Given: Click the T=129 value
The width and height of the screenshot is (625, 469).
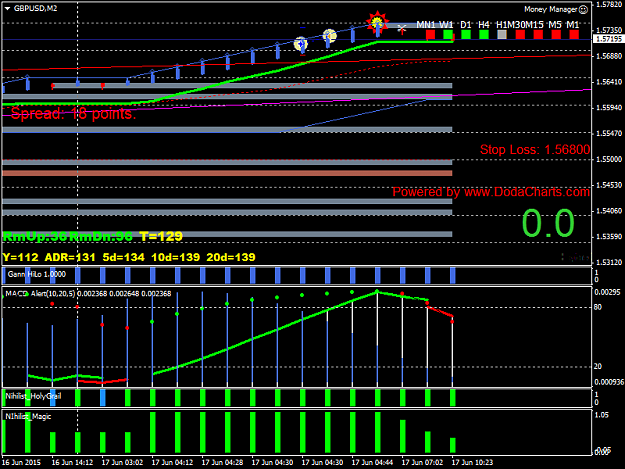Looking at the screenshot, I should coord(161,237).
